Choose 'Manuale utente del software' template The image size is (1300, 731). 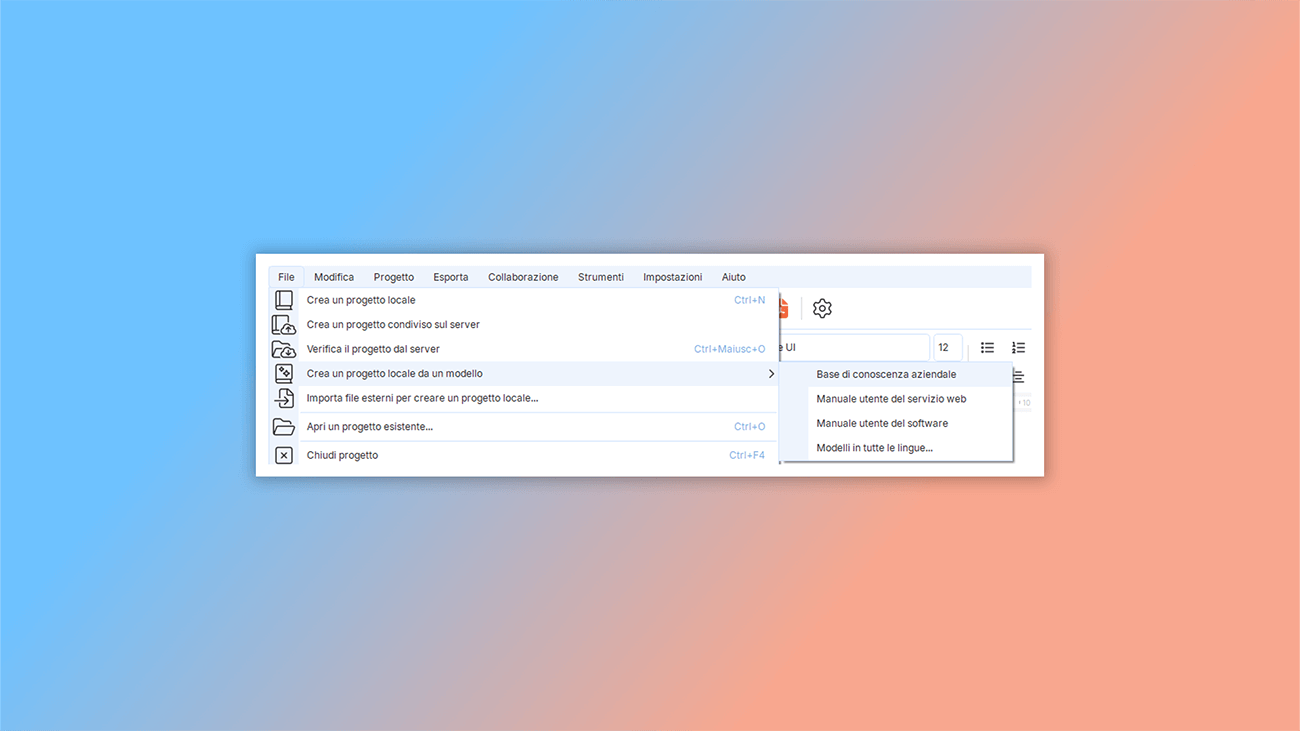881,422
